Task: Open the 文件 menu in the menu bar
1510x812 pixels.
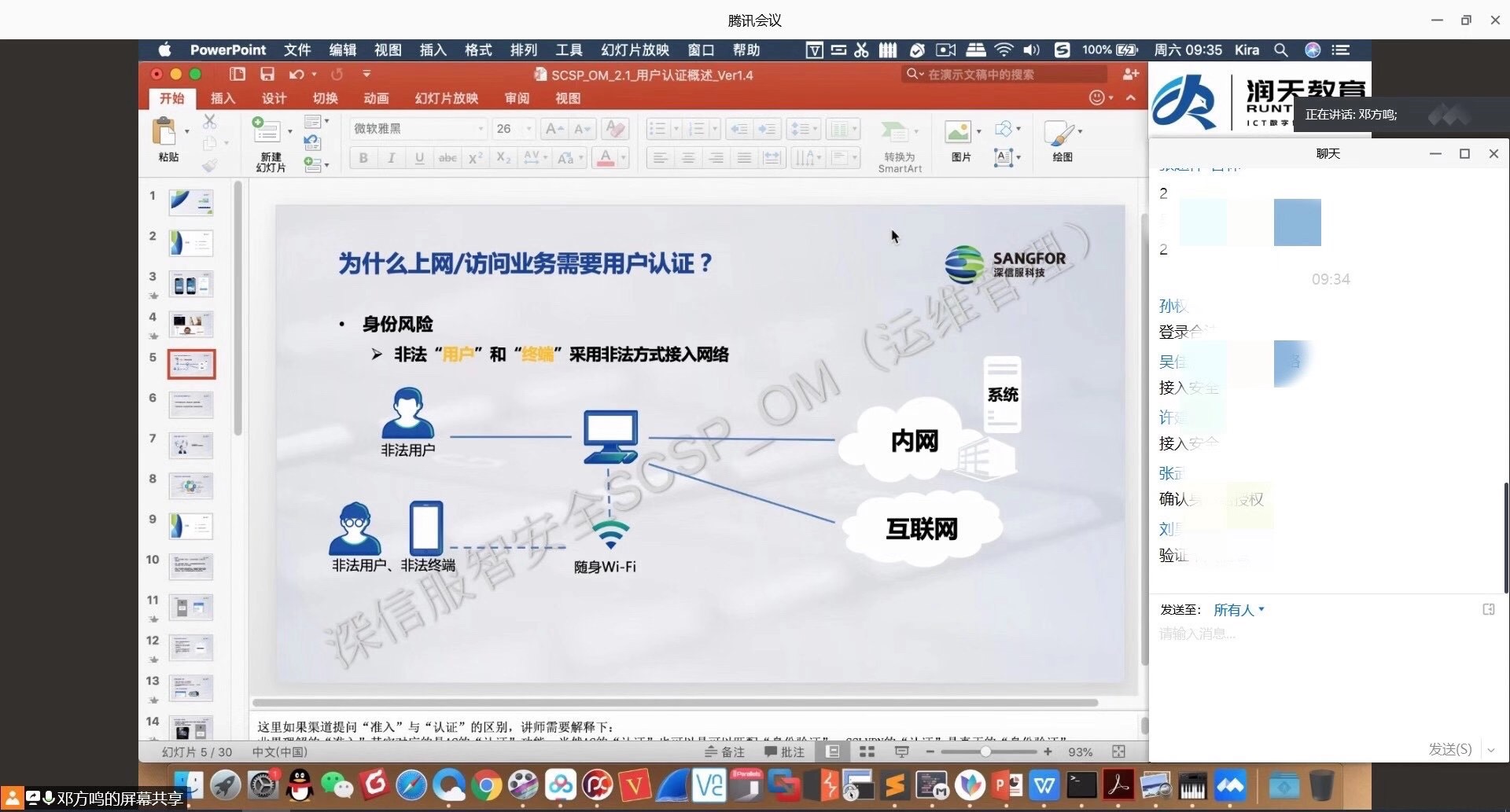Action: 297,50
